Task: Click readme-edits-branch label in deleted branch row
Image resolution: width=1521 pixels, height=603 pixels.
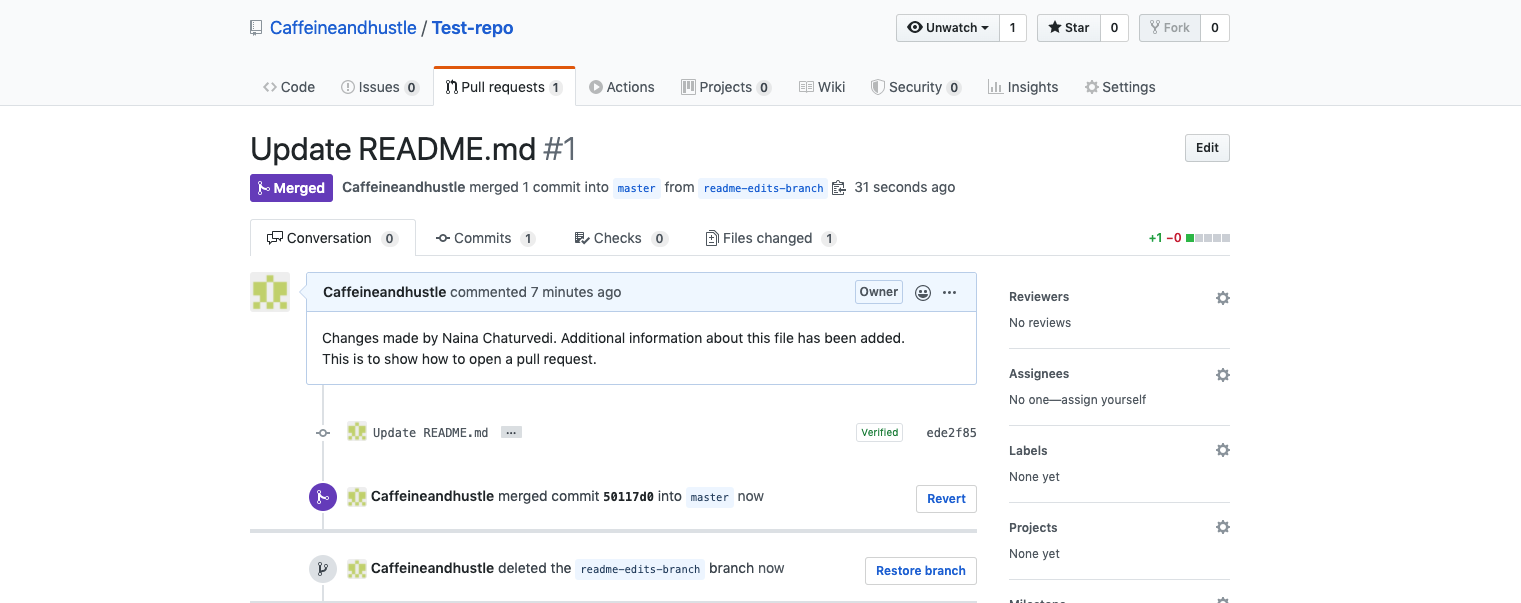Action: click(x=641, y=569)
